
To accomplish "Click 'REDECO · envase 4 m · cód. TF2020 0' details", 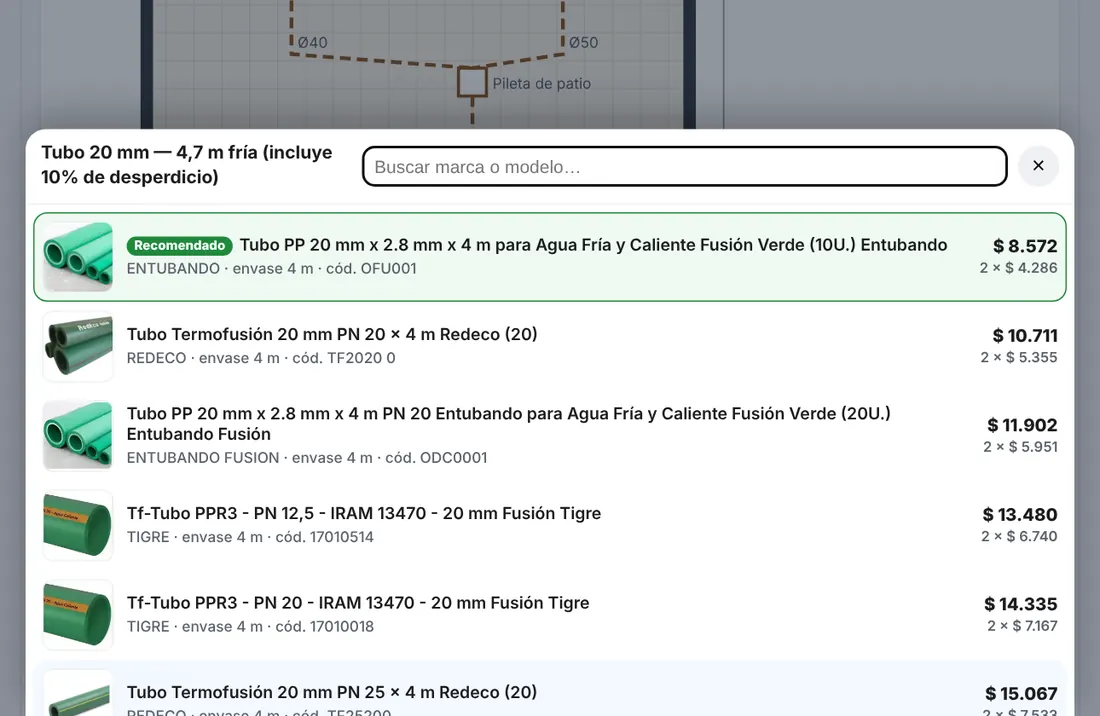I will point(261,358).
